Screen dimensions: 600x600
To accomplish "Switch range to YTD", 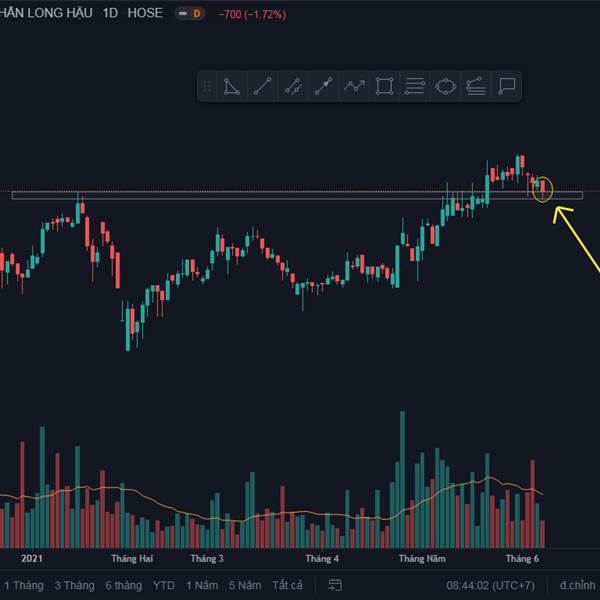I will click(164, 585).
